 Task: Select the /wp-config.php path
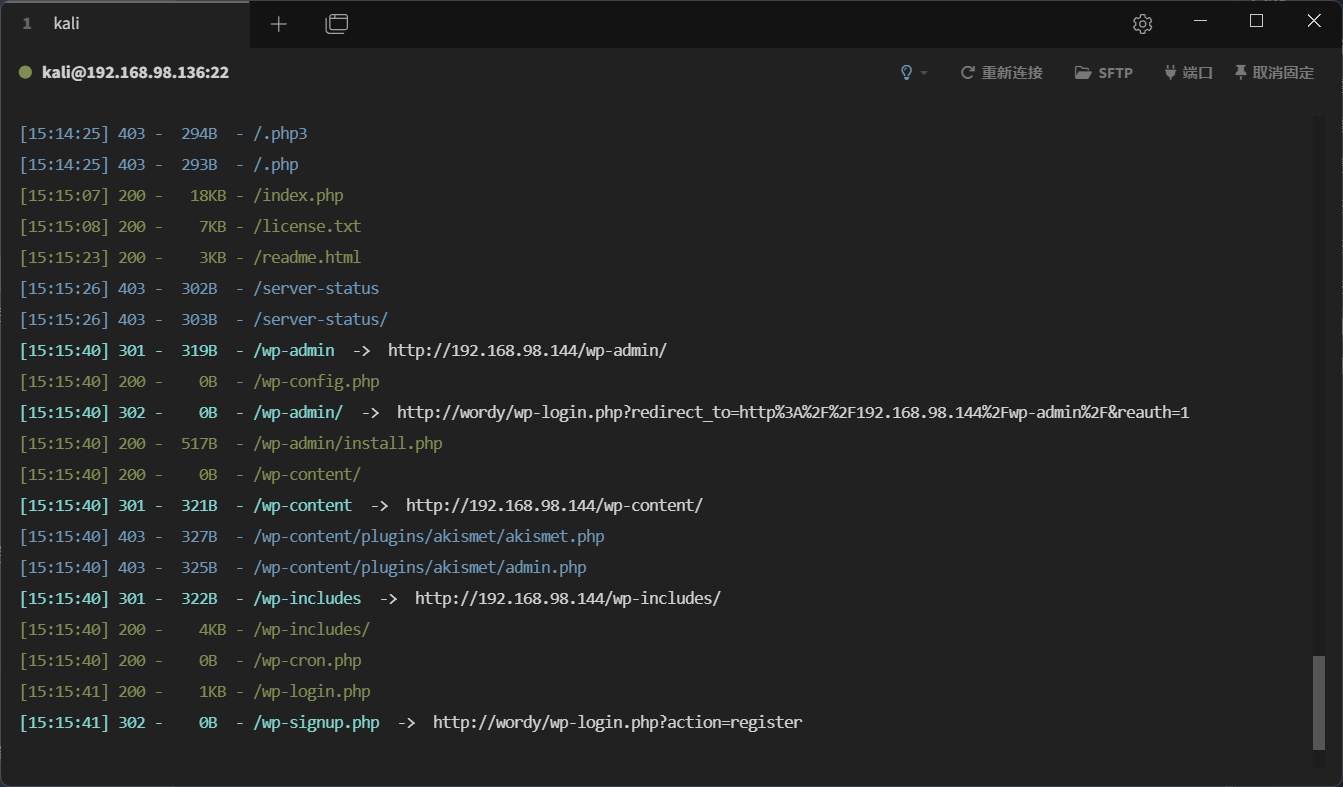click(316, 381)
